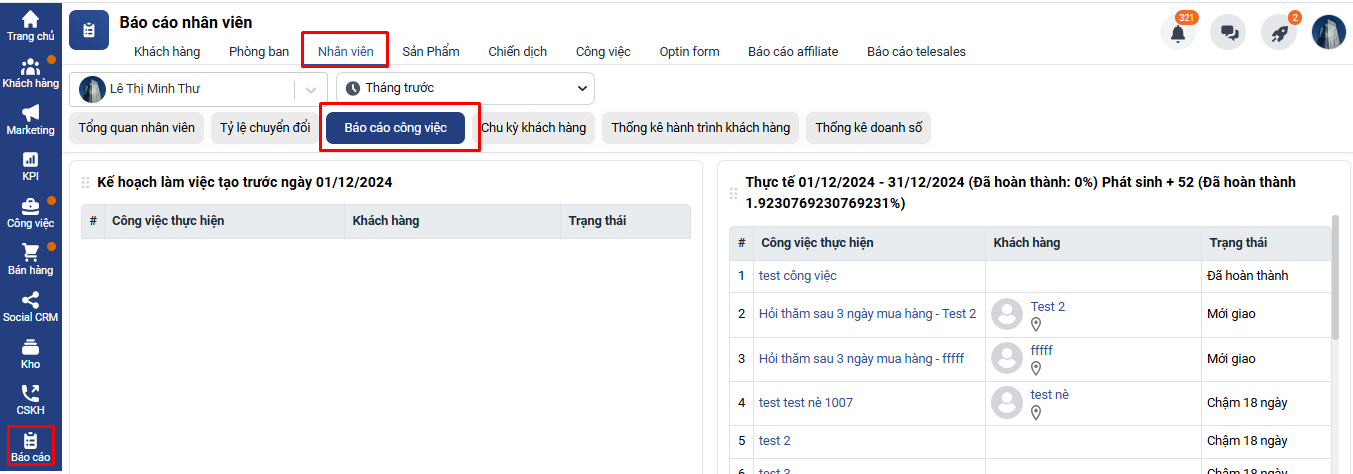
Task: Click the task table vertical scrollbar
Action: click(x=1335, y=280)
